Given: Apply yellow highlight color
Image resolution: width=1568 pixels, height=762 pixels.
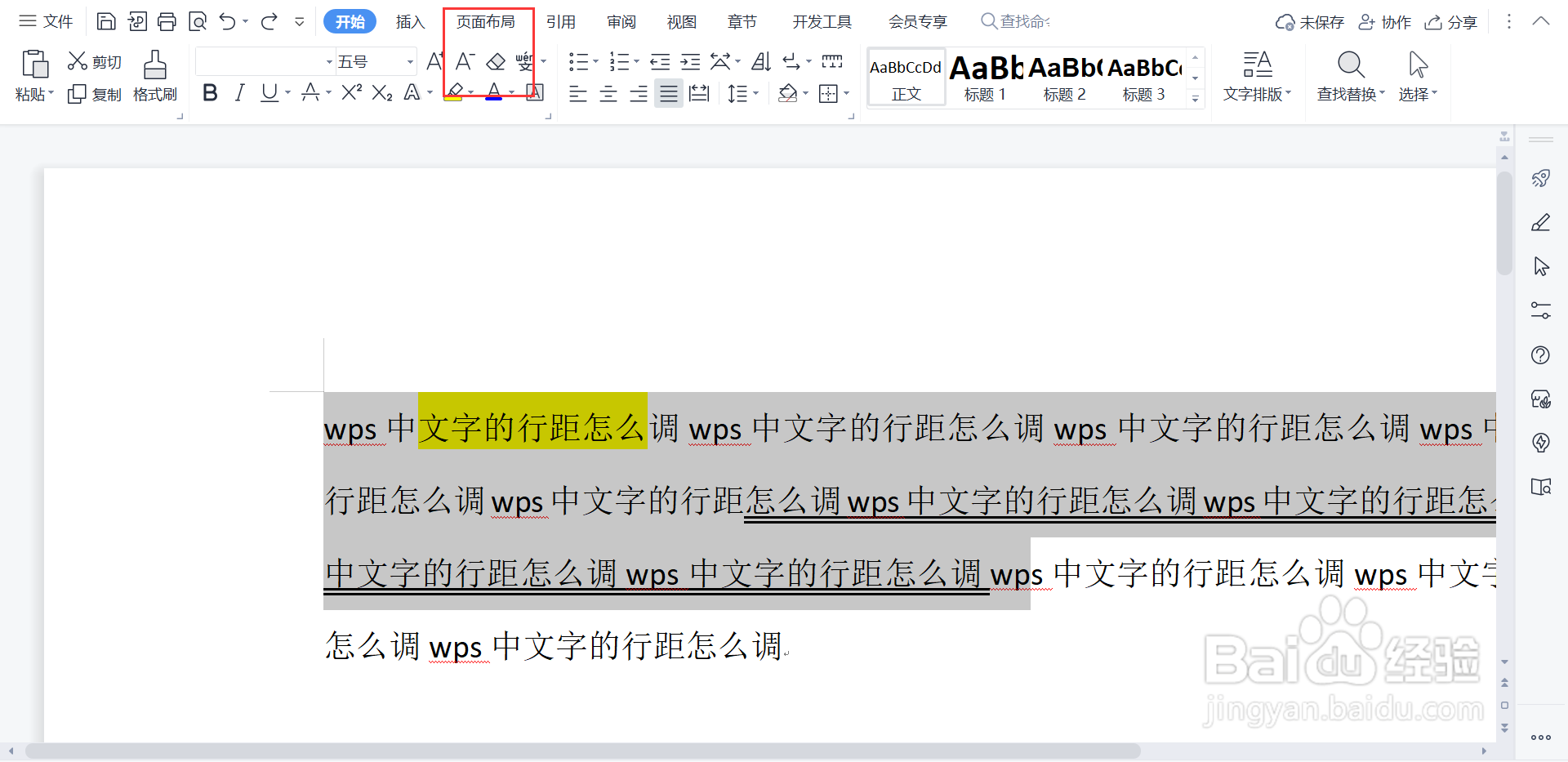Looking at the screenshot, I should 454,93.
